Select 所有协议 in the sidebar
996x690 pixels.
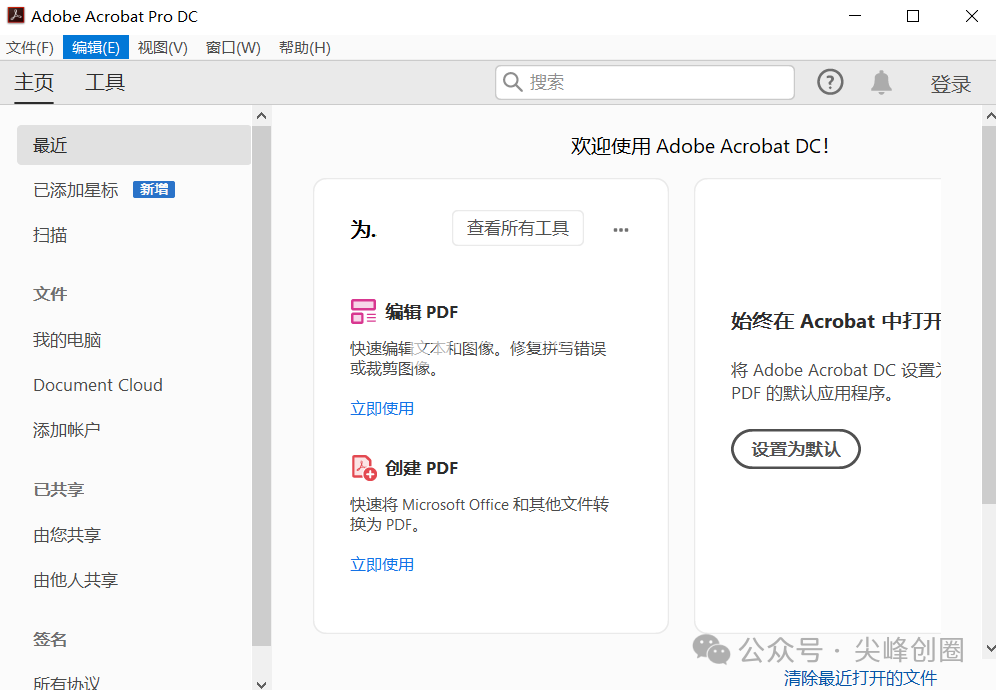click(x=67, y=683)
